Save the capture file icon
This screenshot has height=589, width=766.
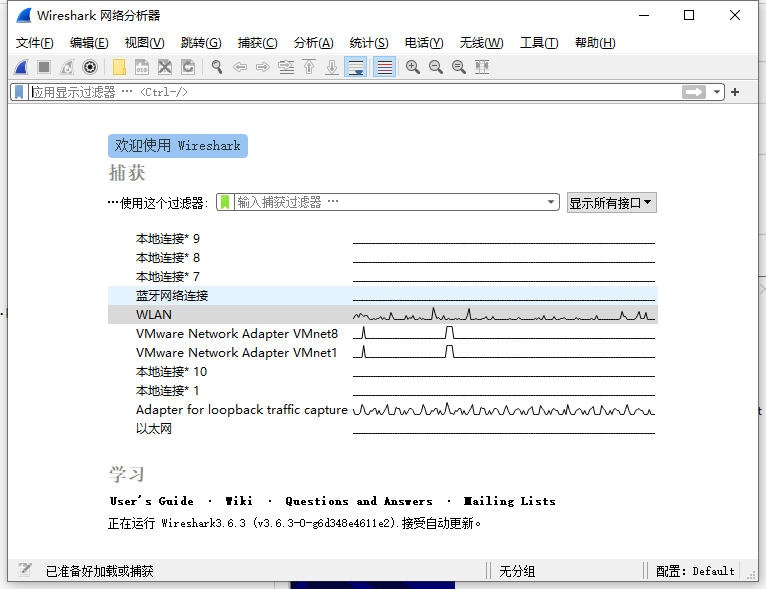[142, 67]
